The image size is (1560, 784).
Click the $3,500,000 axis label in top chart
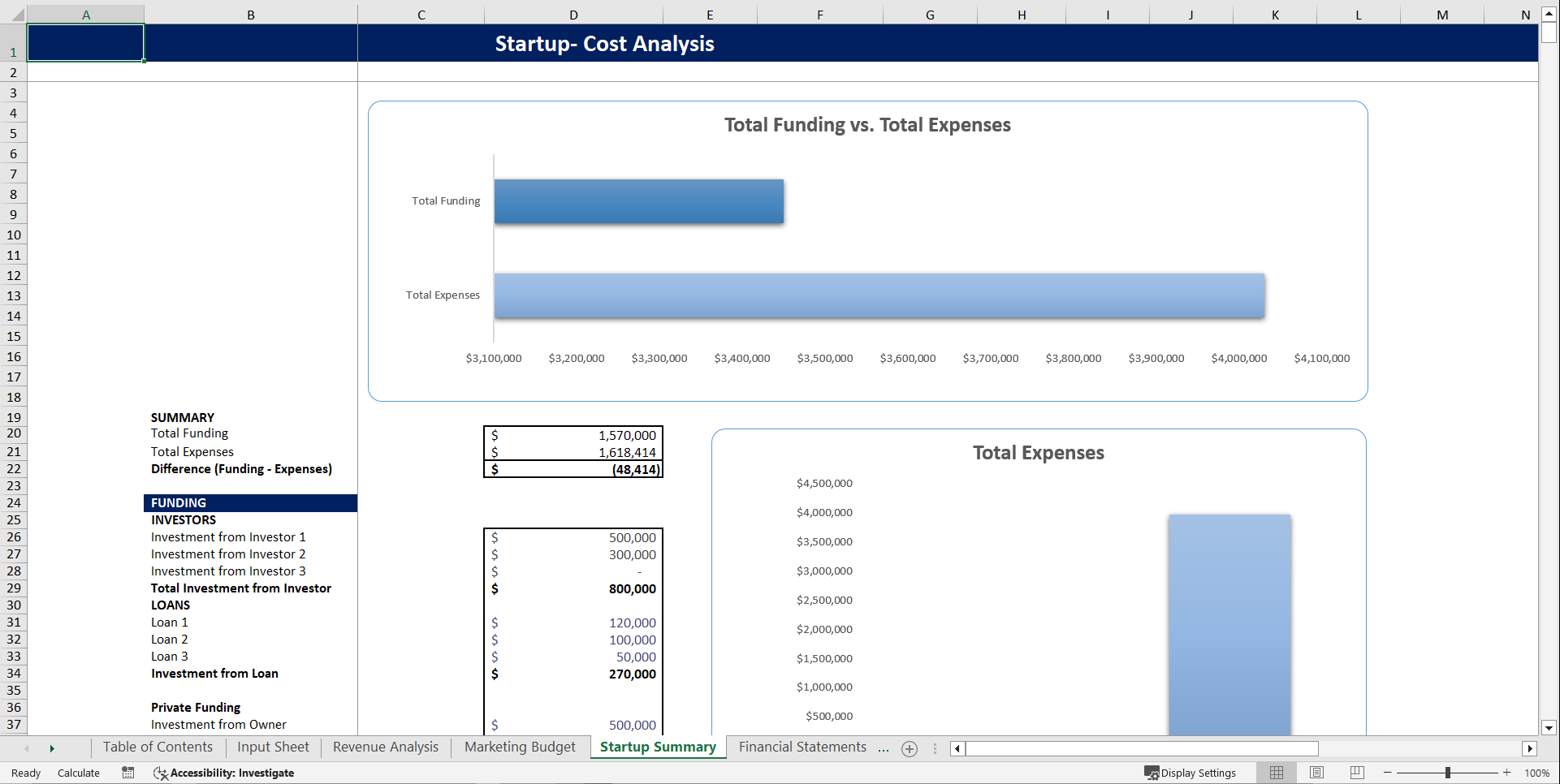[x=825, y=358]
